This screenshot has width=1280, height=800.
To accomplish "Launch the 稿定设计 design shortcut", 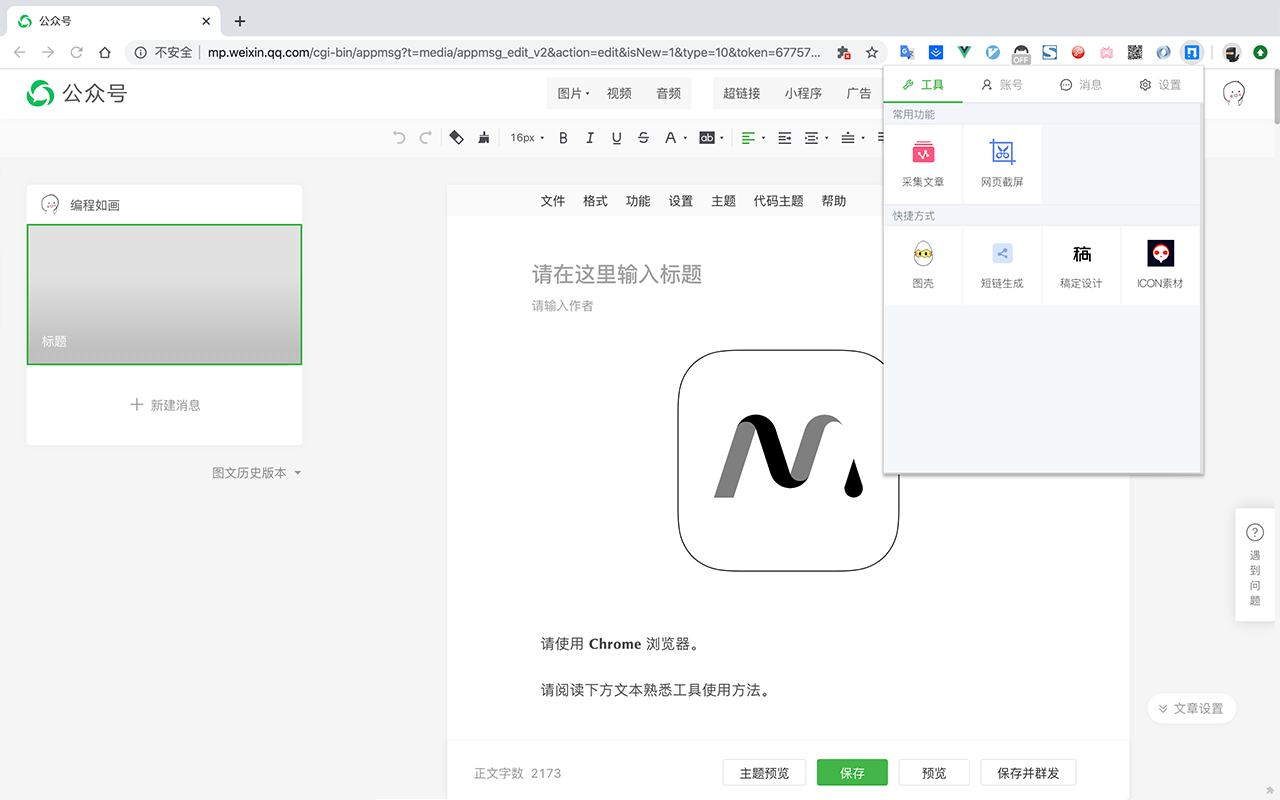I will click(1081, 264).
